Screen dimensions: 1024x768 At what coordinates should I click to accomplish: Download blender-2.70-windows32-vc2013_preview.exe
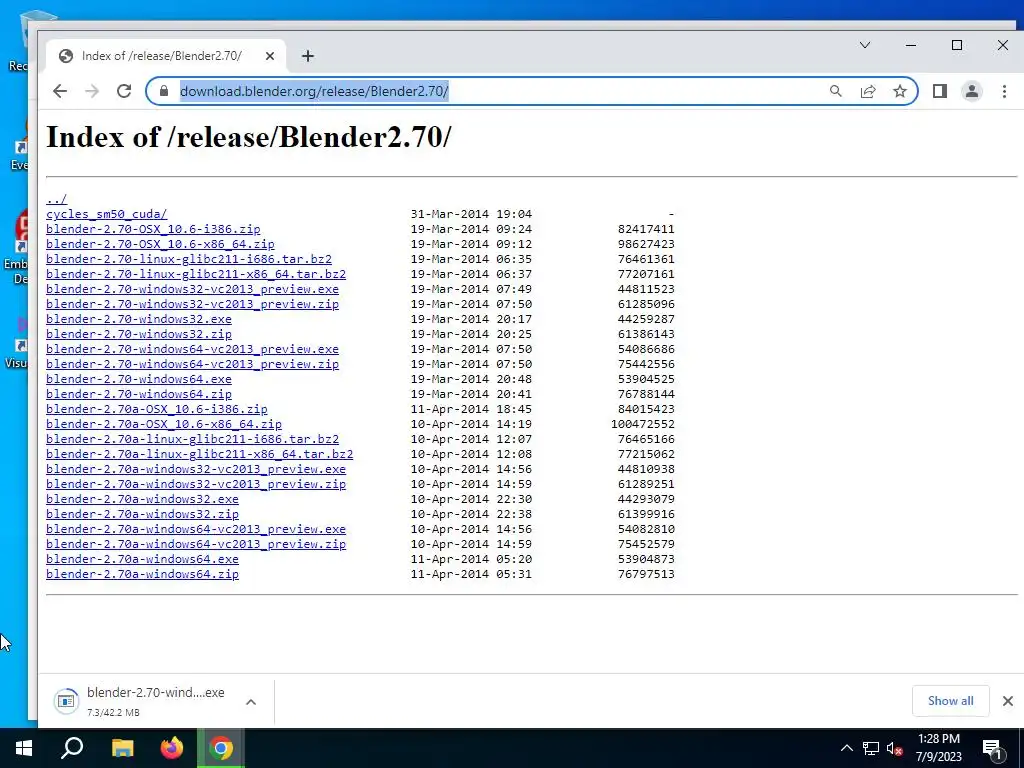pos(192,289)
